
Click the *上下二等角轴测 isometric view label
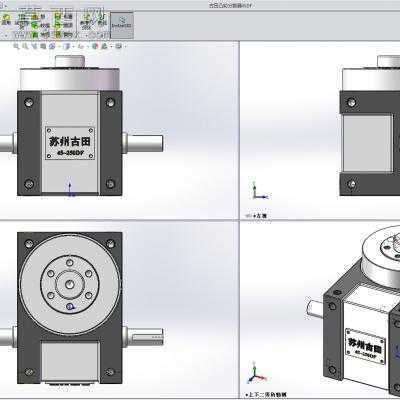(266, 395)
